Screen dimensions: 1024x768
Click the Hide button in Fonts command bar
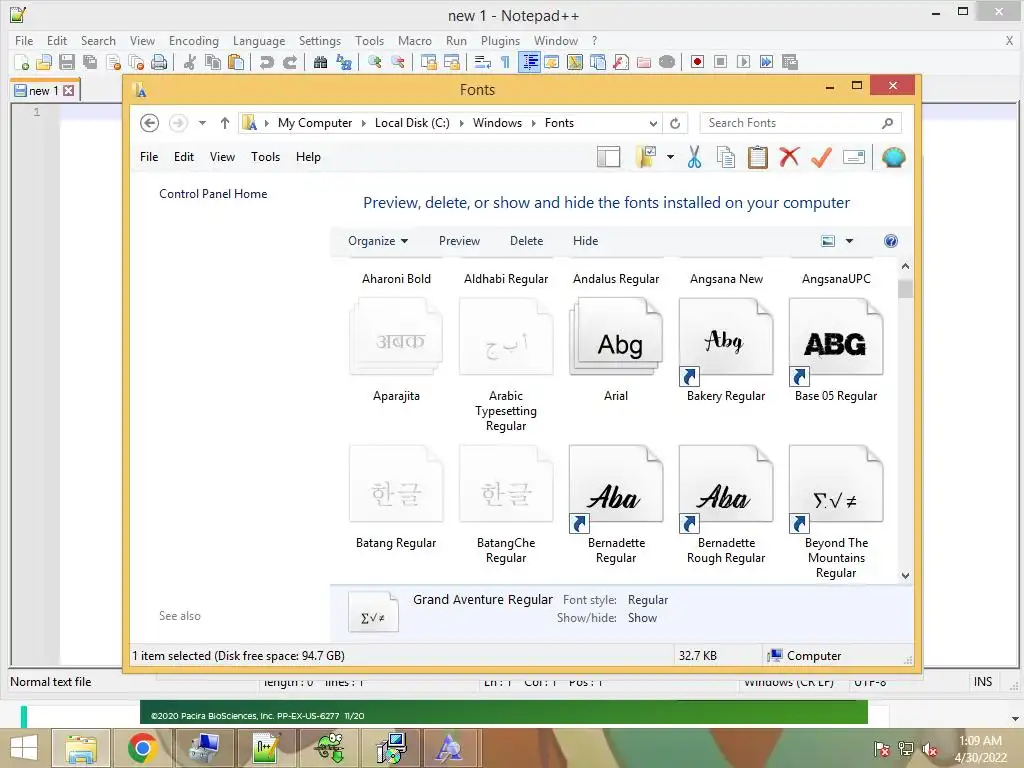point(585,241)
